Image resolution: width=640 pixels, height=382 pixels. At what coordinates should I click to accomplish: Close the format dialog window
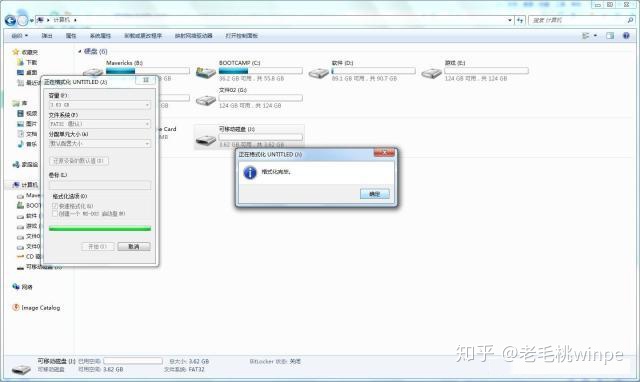pos(146,80)
